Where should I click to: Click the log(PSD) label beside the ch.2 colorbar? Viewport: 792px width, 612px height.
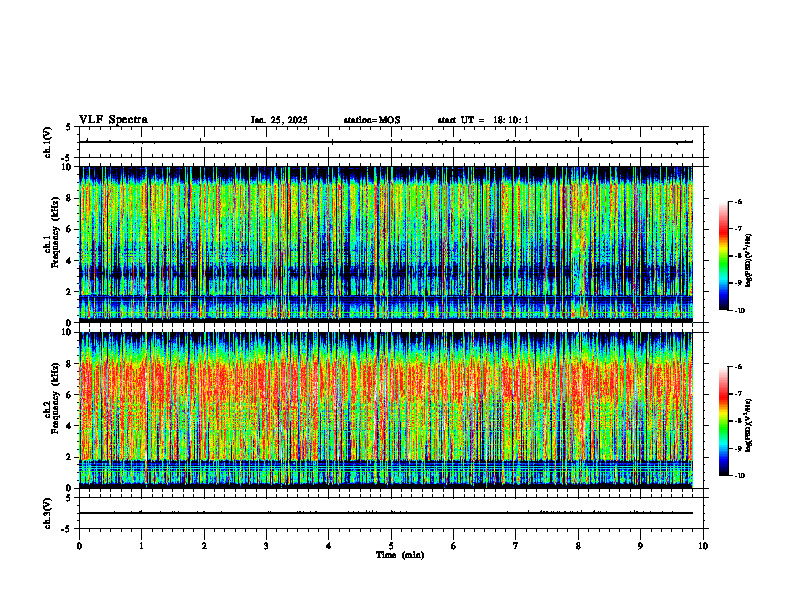click(x=749, y=423)
